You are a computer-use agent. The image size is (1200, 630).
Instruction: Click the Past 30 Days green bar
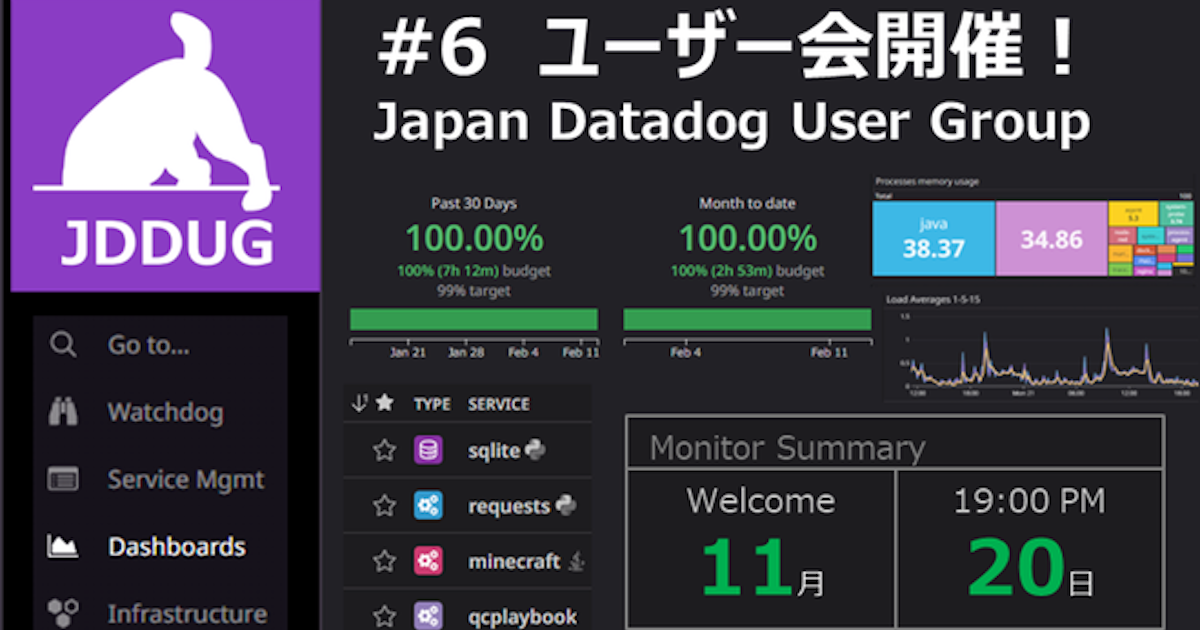pyautogui.click(x=474, y=319)
